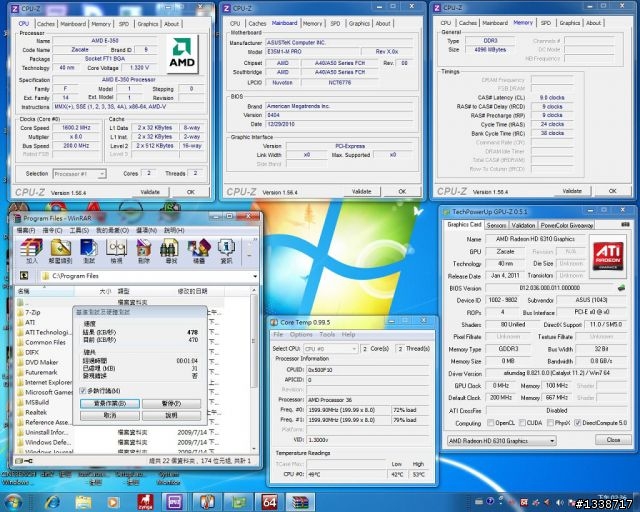
Task: Click the background (背景作業) button in benchmark dialog
Action: coord(110,403)
